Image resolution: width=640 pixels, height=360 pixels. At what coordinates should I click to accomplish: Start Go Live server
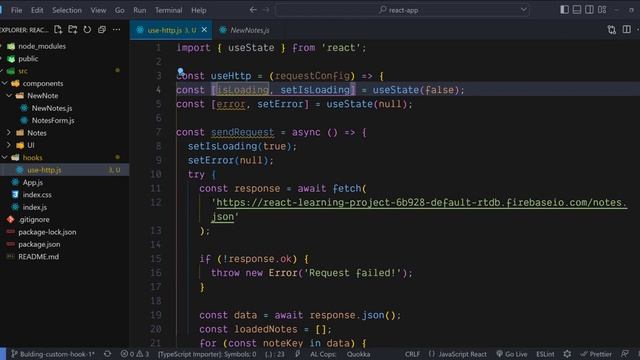(512, 354)
